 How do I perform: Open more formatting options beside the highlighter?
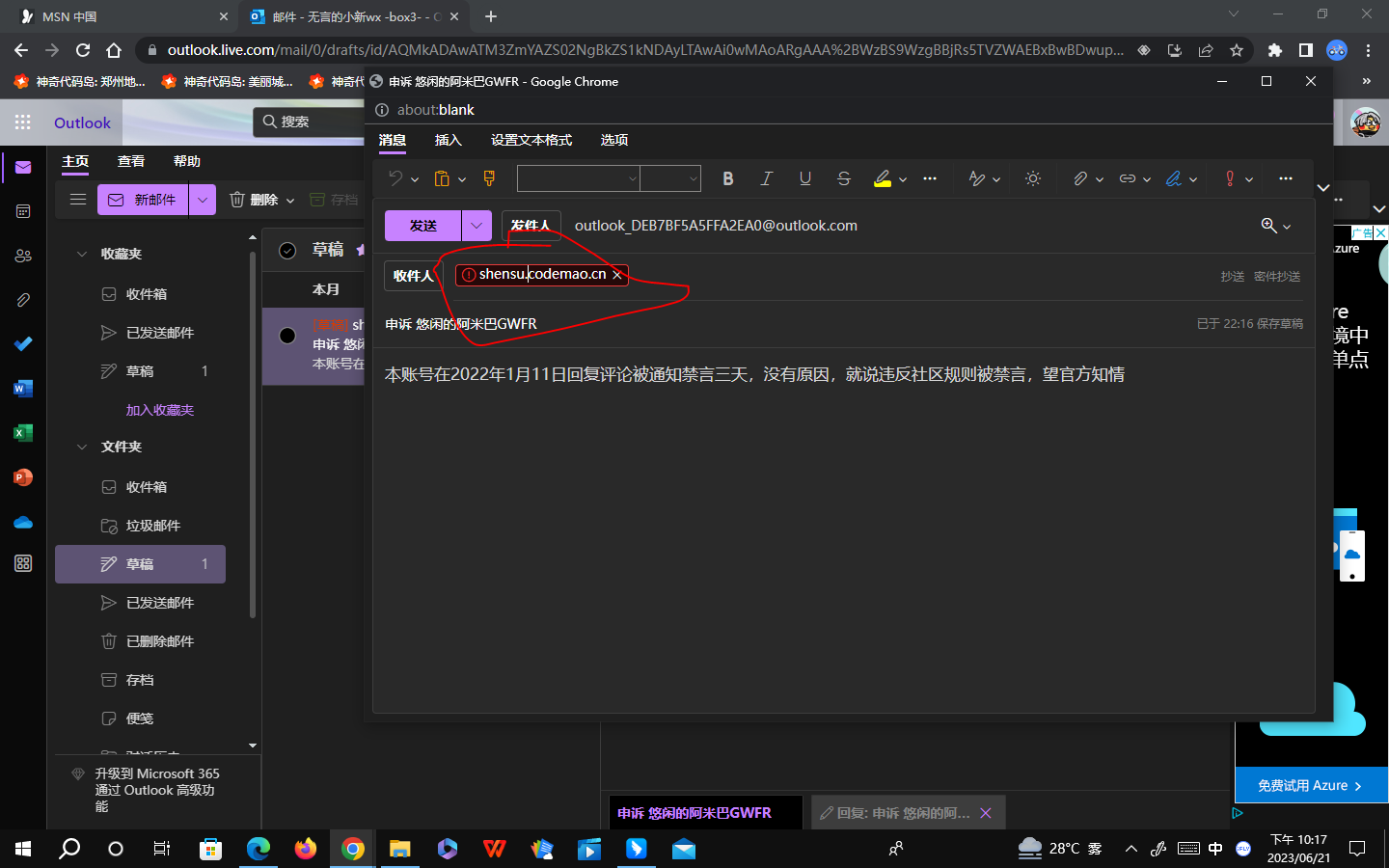(x=930, y=178)
